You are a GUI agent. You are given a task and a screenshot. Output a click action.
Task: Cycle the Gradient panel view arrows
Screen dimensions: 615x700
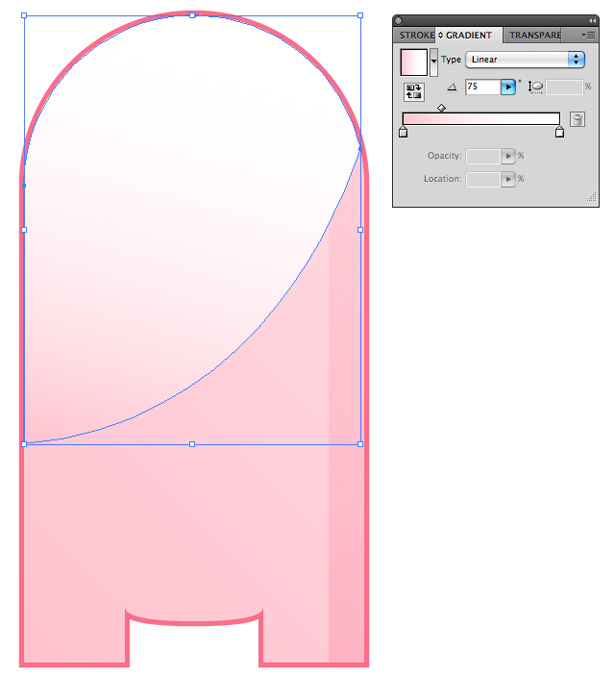(x=440, y=35)
